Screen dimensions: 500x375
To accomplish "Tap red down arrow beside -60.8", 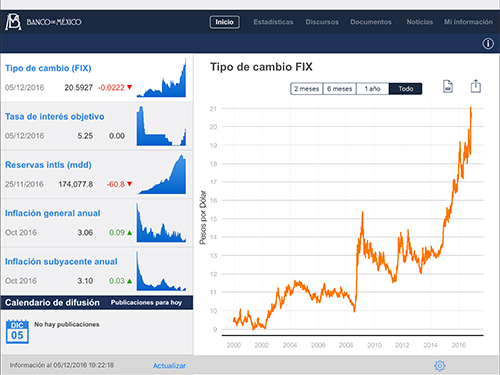I will tap(130, 184).
